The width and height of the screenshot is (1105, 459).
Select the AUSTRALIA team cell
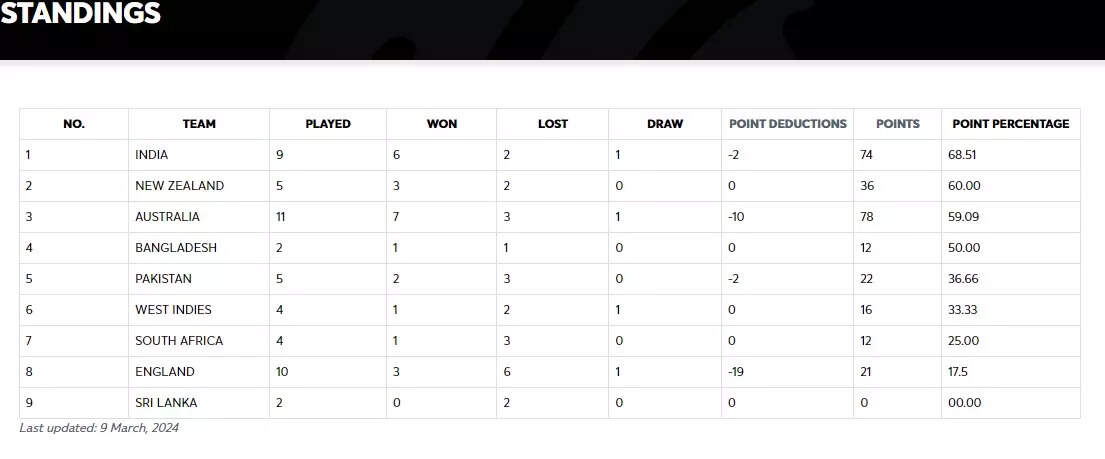pos(167,217)
